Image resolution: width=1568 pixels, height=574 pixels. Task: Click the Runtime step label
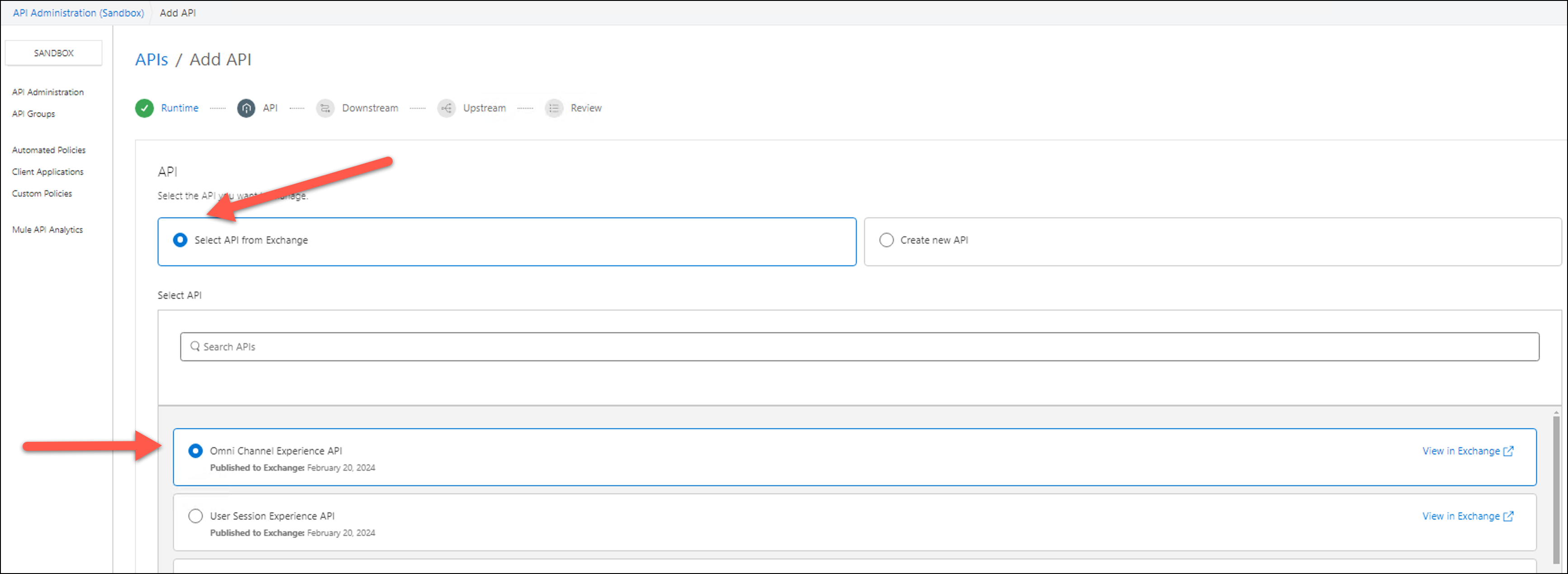tap(180, 108)
